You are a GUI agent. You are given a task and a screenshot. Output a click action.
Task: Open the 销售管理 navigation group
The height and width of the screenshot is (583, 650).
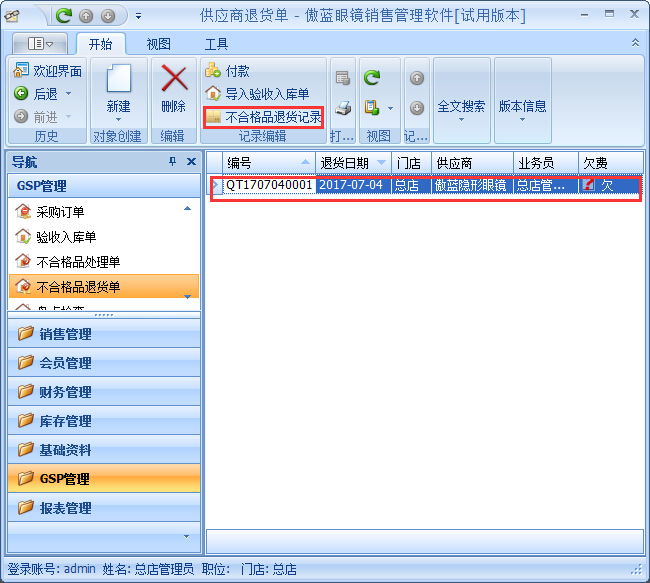click(x=104, y=334)
